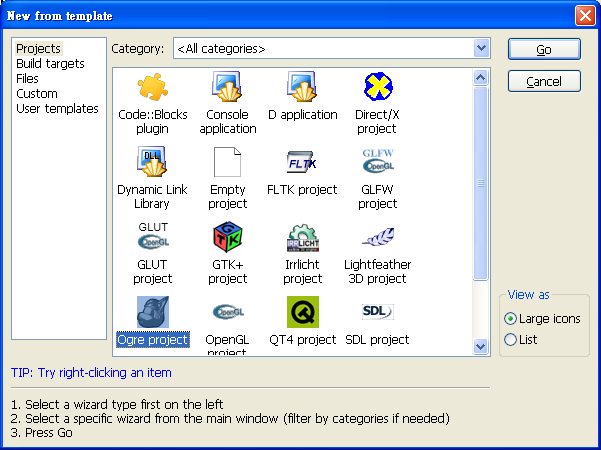This screenshot has width=601, height=450.
Task: Select the SDL project icon
Action: [x=378, y=311]
